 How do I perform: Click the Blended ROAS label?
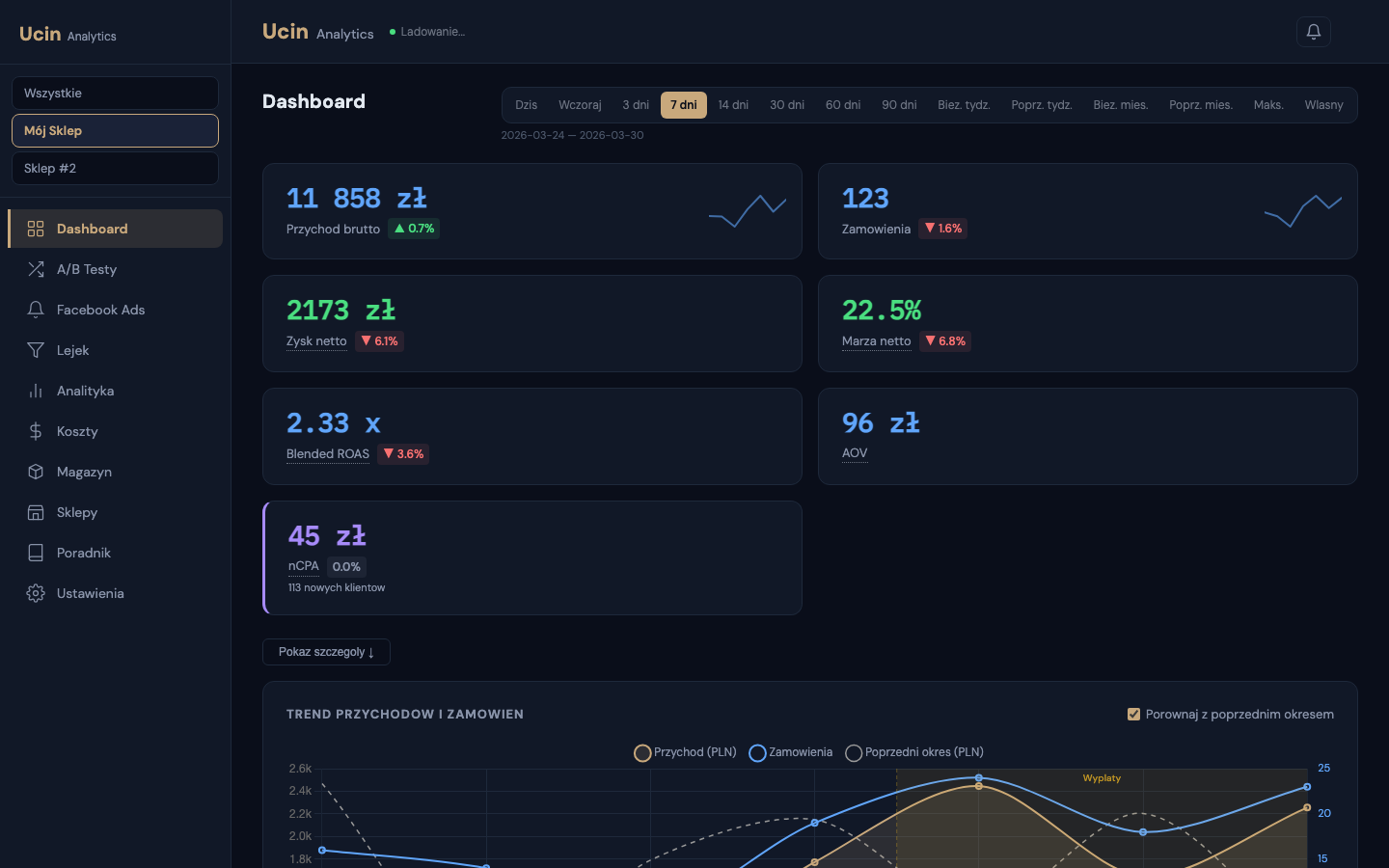point(328,454)
